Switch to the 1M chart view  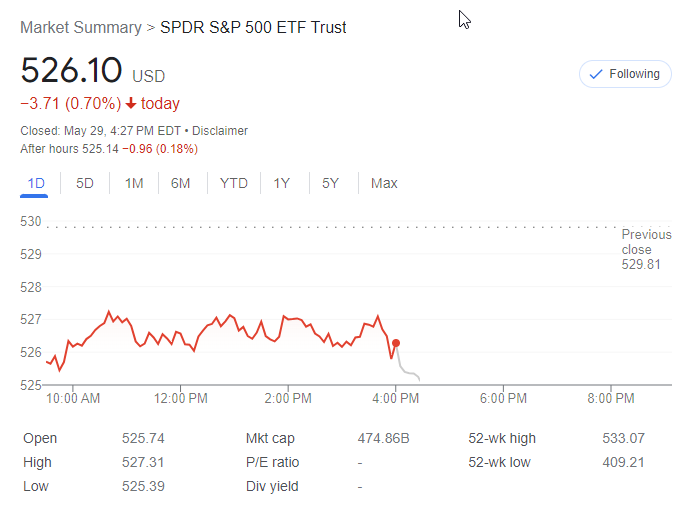point(134,183)
